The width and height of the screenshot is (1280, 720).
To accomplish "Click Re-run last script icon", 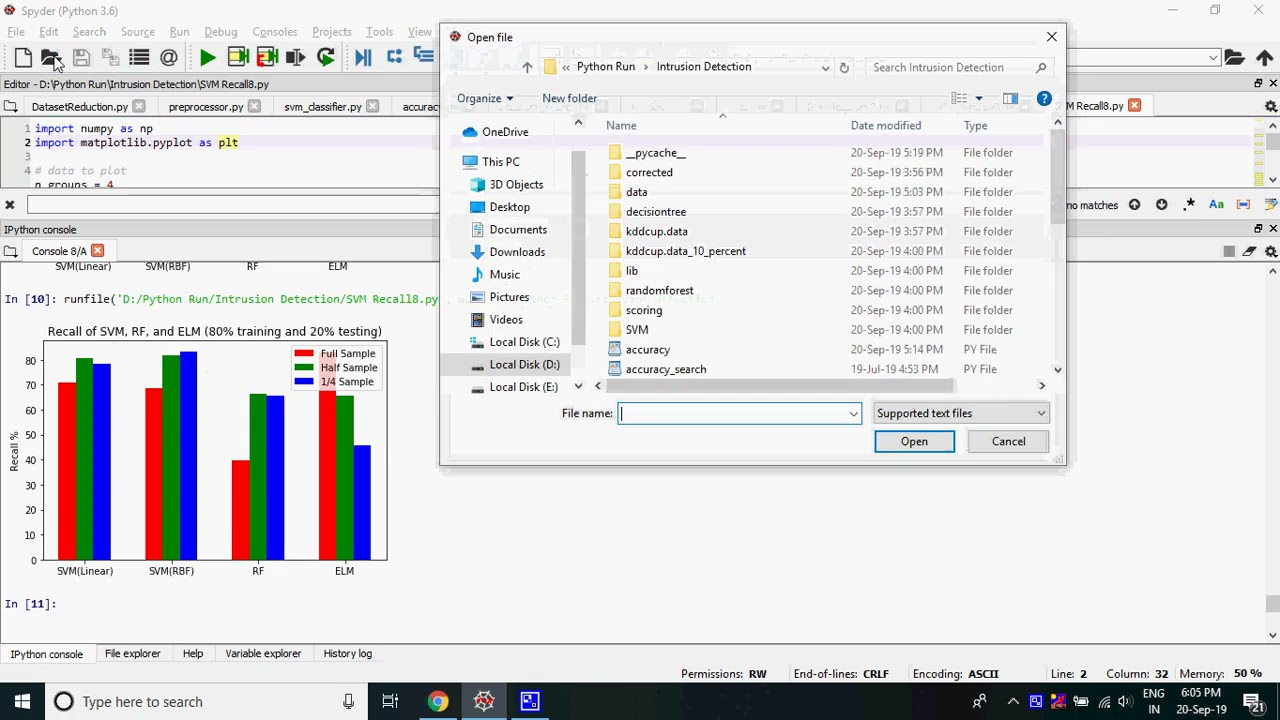I will pos(325,58).
